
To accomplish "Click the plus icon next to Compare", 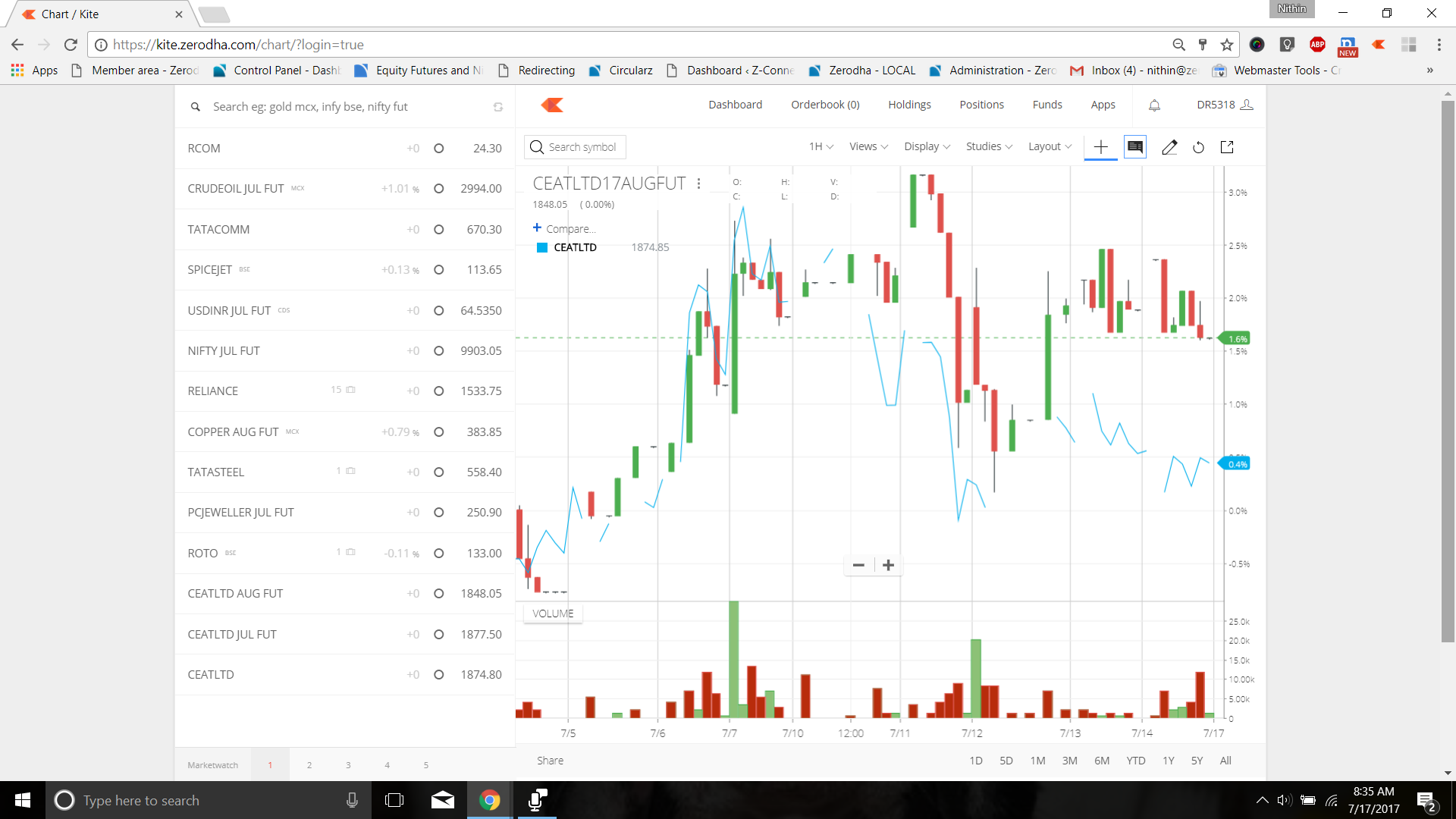I will (x=537, y=227).
